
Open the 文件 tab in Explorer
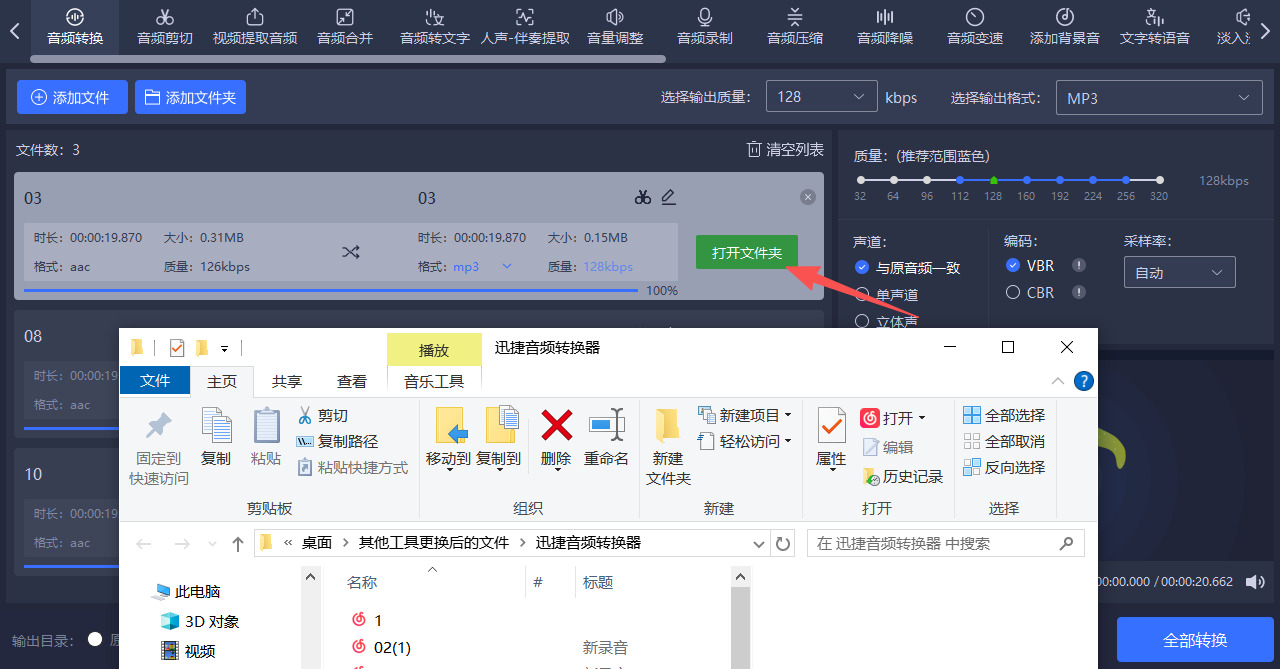155,381
